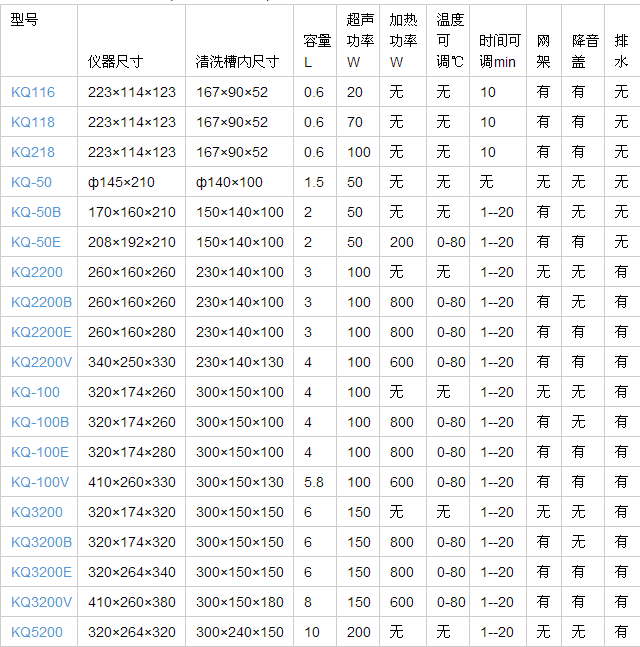Open the KQ2200E model link
Viewport: 640px width, 647px height.
(41, 332)
